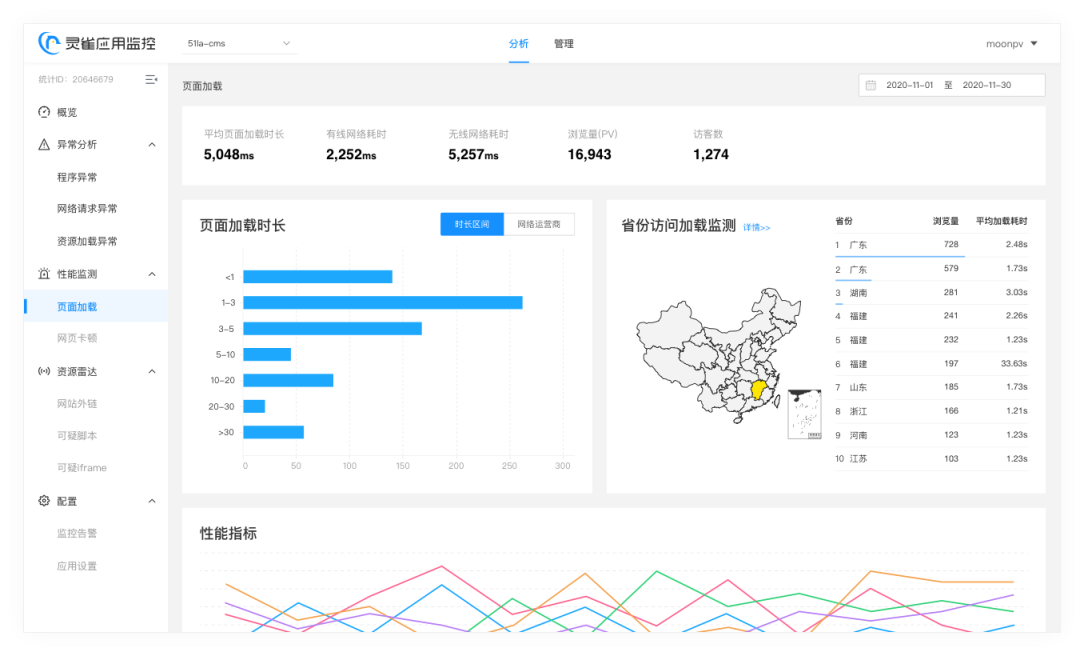
Task: Click the start date 2020-11-01 field
Action: click(x=909, y=85)
